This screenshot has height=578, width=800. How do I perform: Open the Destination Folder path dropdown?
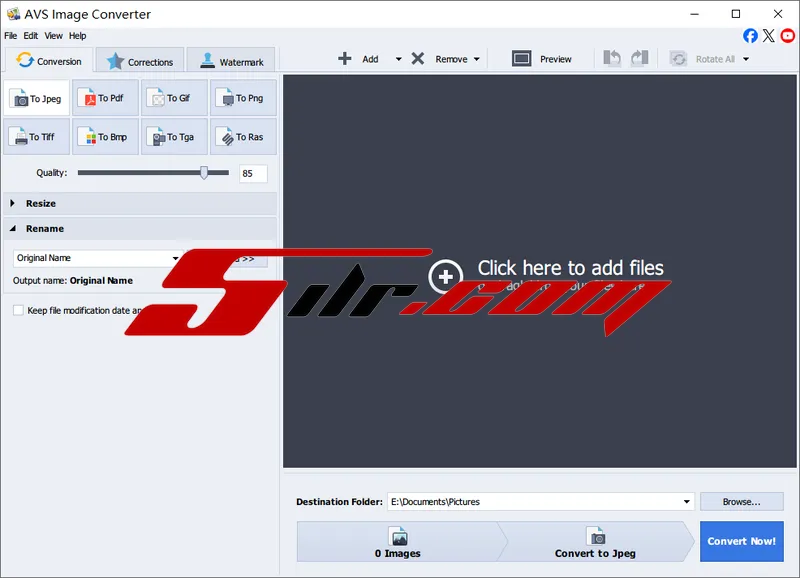pyautogui.click(x=686, y=501)
